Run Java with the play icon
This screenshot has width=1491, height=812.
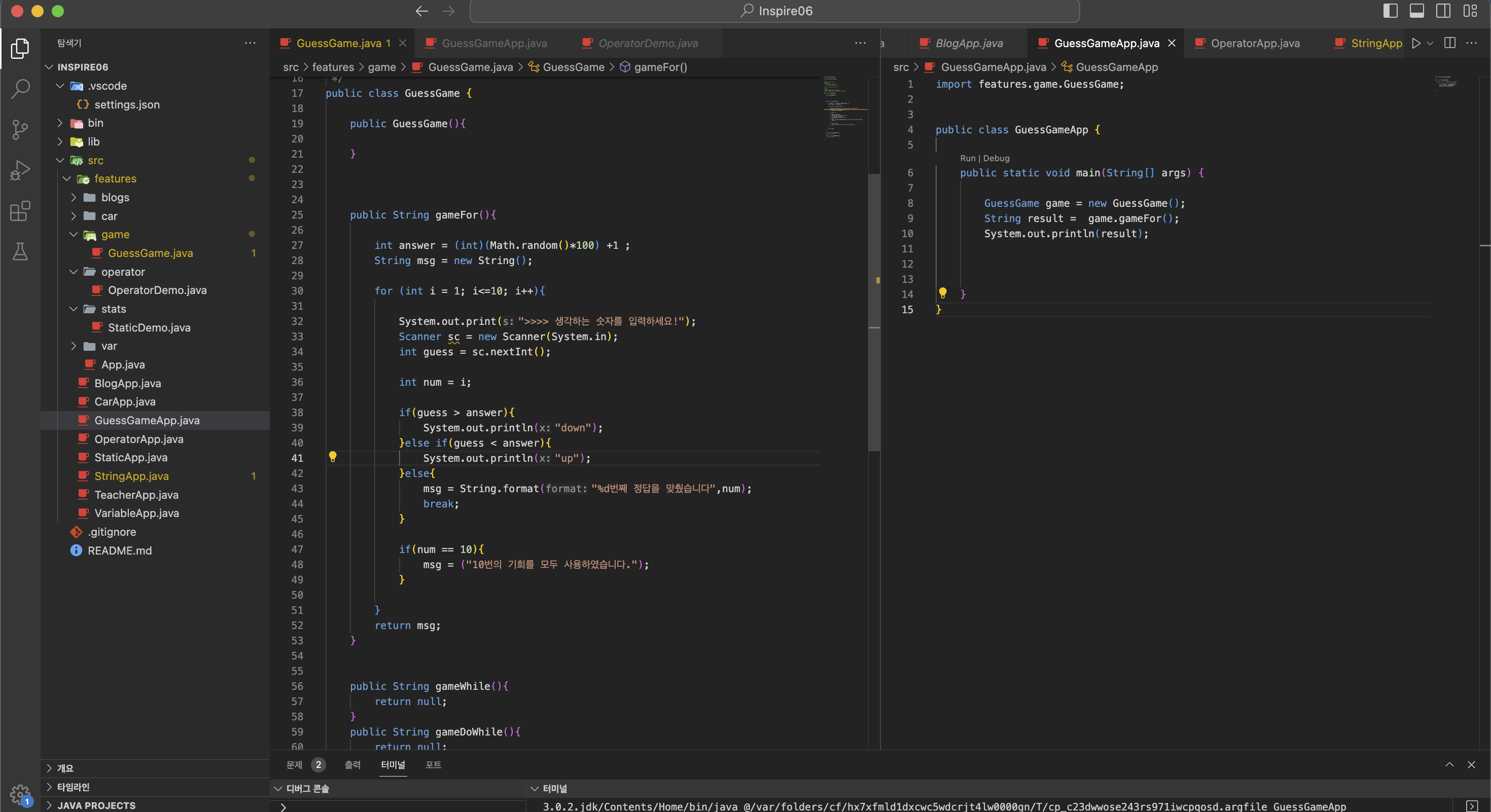1416,43
